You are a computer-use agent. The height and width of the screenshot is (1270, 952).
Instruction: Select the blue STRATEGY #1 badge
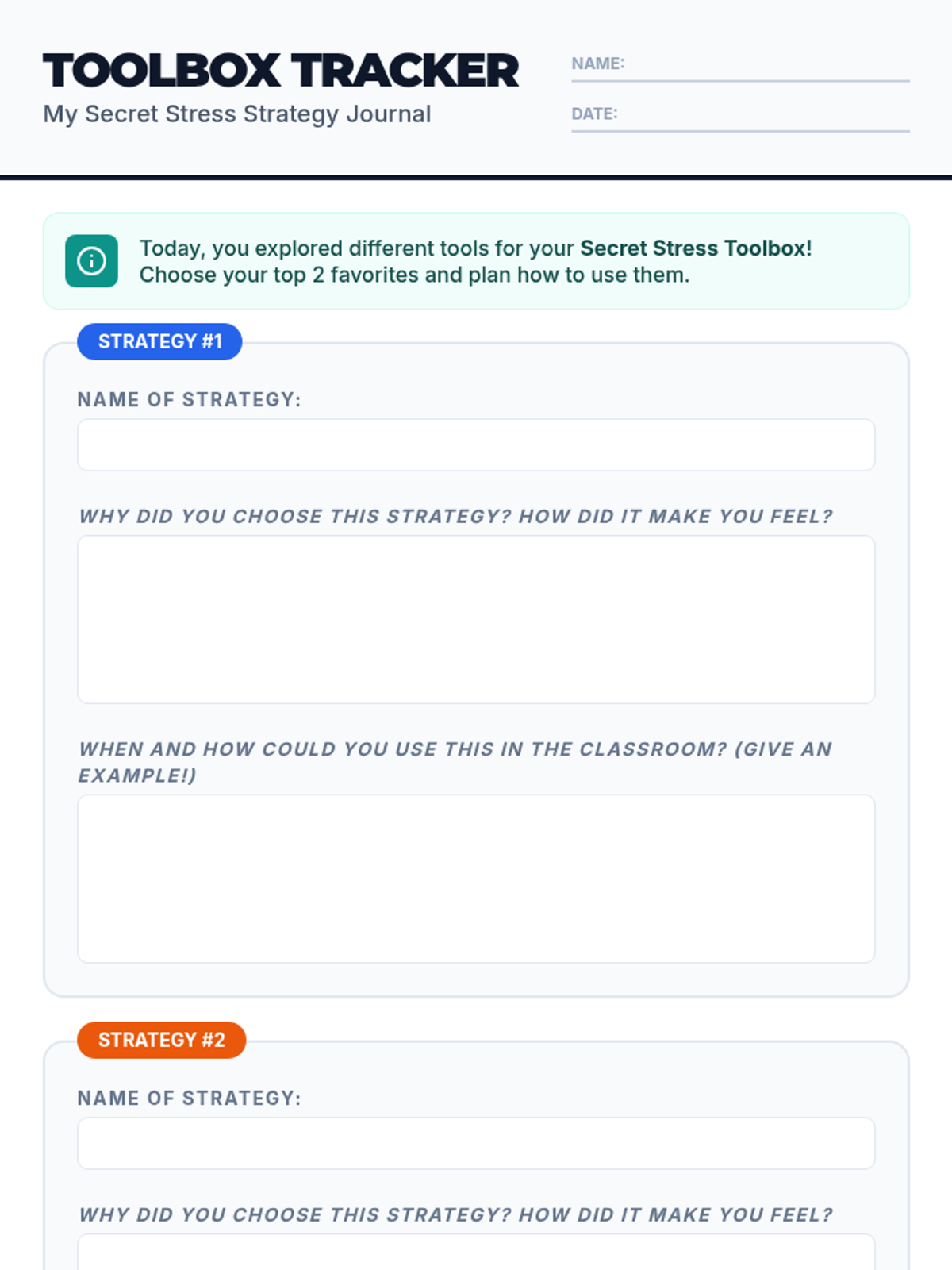[x=159, y=341]
